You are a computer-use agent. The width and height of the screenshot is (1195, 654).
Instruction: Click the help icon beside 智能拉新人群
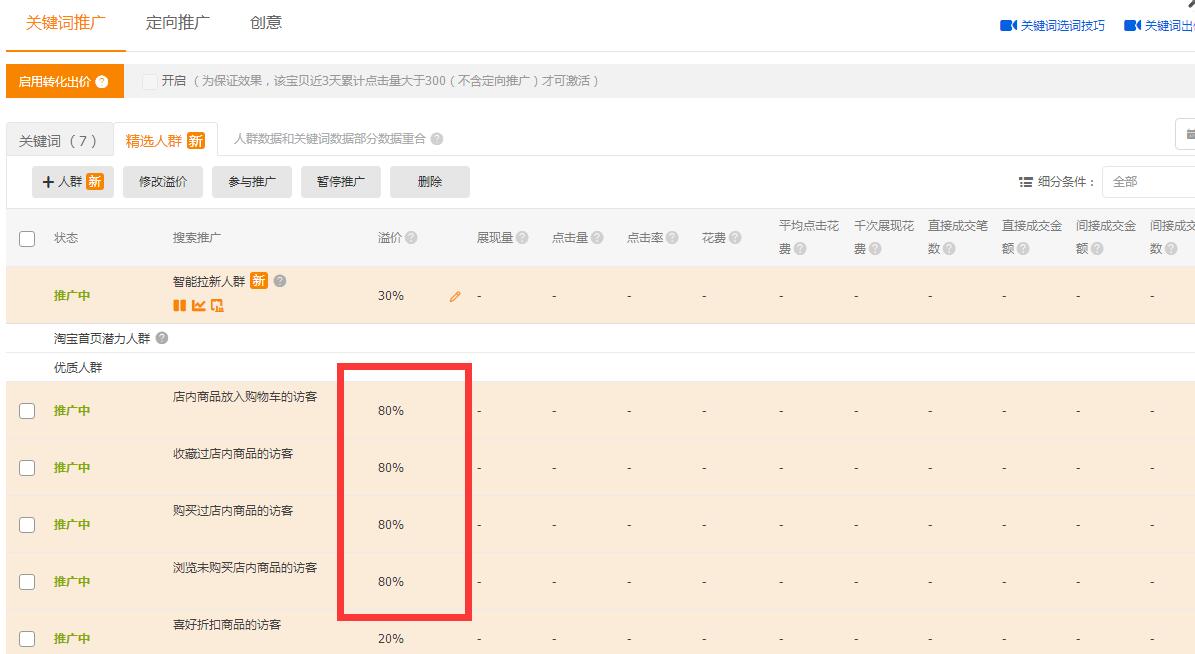coord(280,281)
